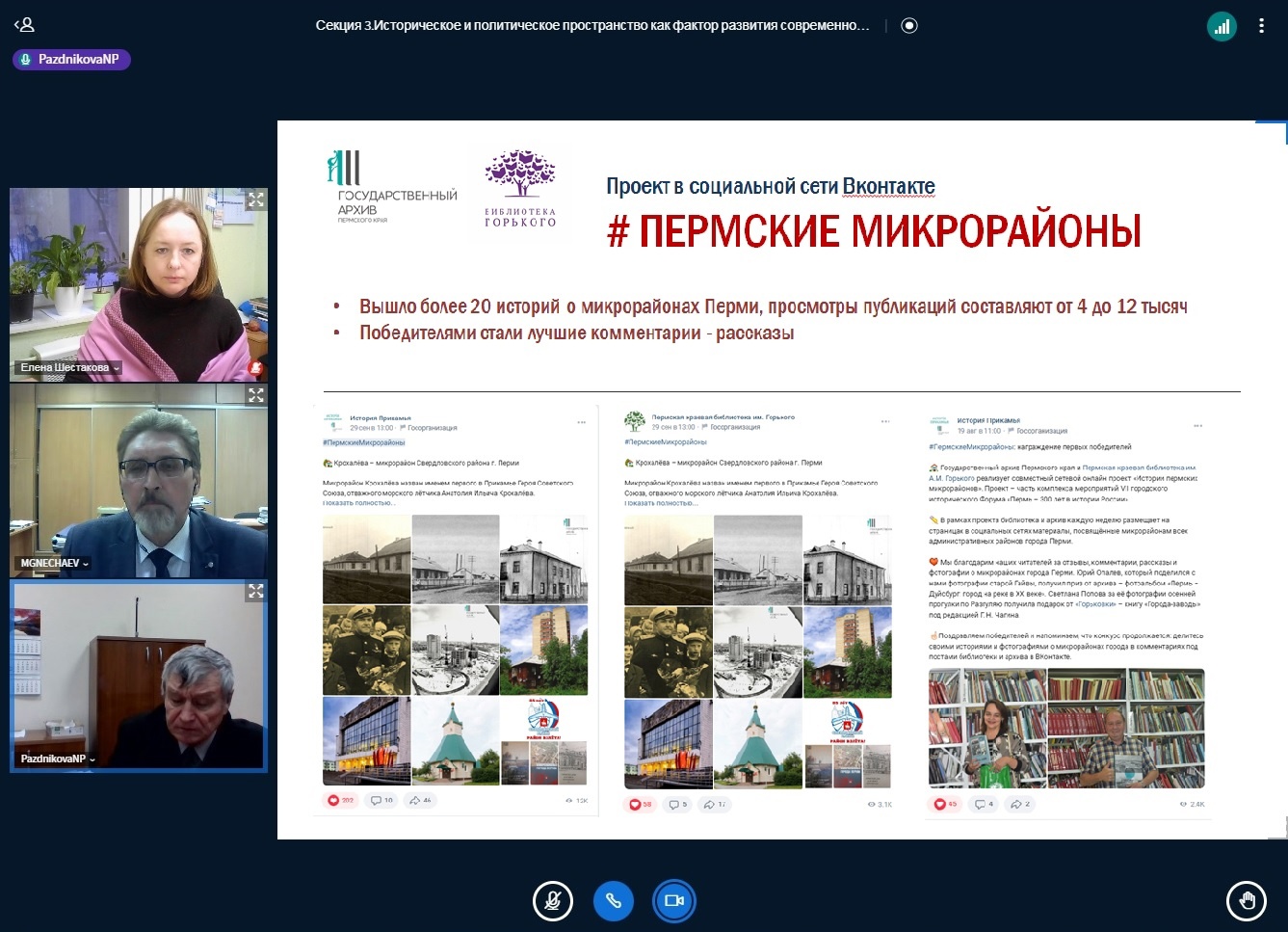1288x932 pixels.
Task: Open MGNECHAEV name dropdown
Action: [55, 563]
